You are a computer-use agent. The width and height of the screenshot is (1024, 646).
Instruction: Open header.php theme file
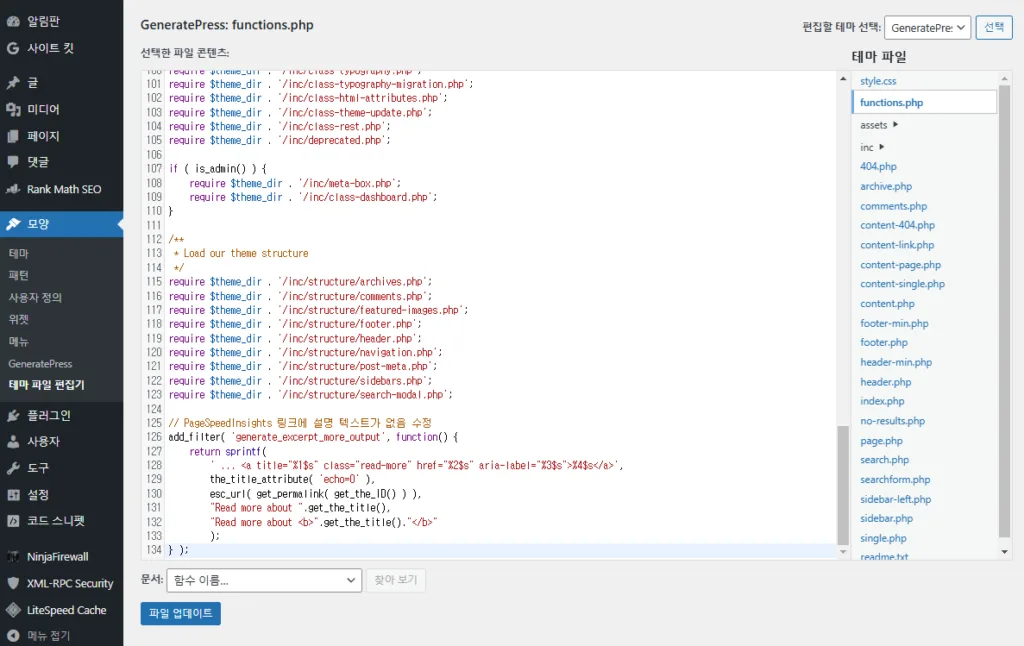(886, 382)
